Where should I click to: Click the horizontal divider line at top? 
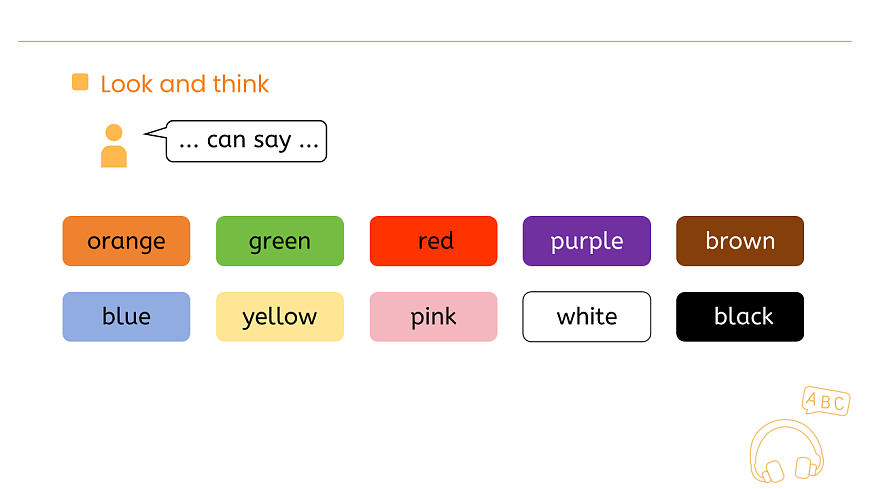435,41
